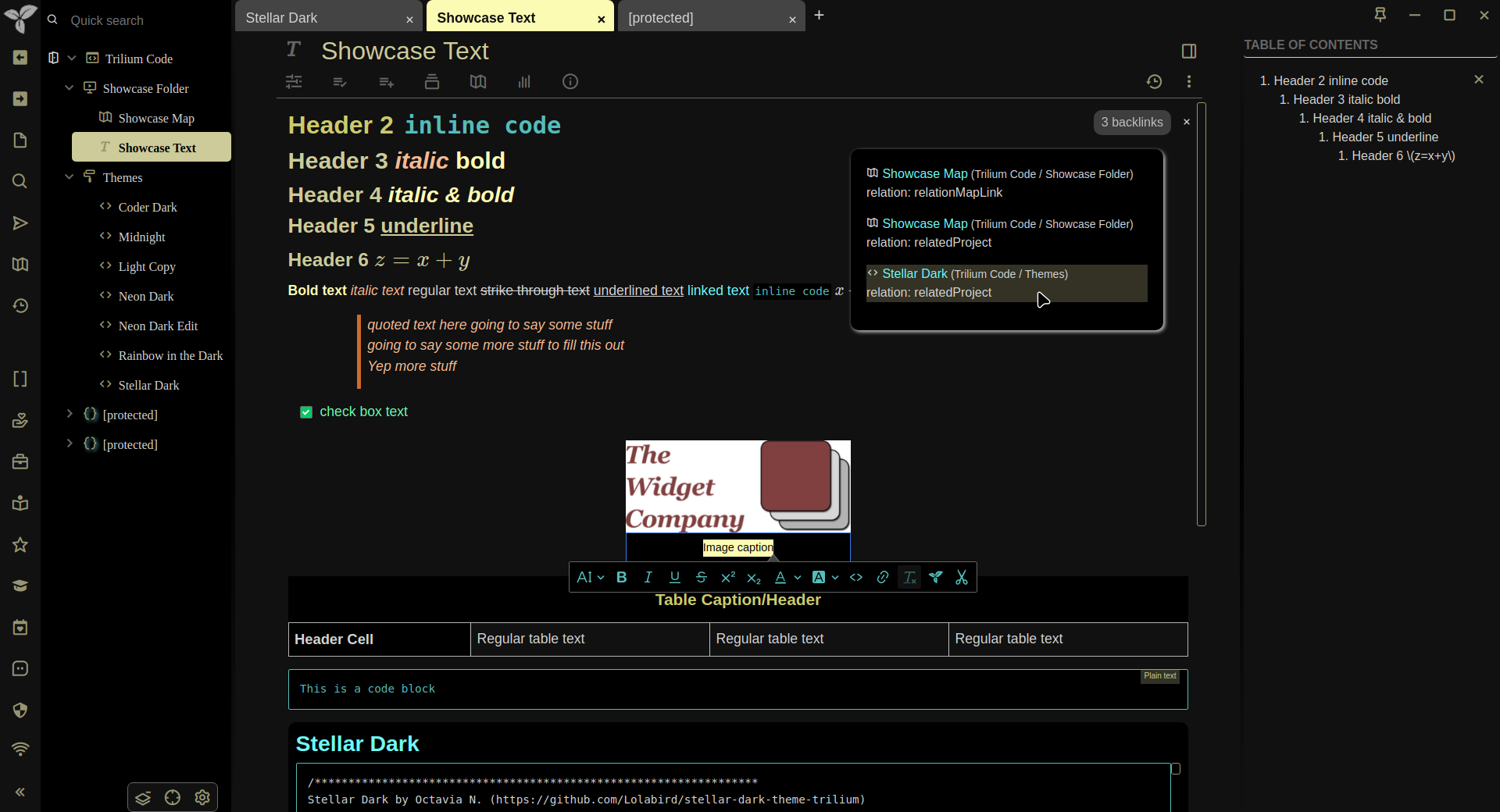This screenshot has width=1500, height=812.
Task: Click the Quick search input field
Action: (x=145, y=20)
